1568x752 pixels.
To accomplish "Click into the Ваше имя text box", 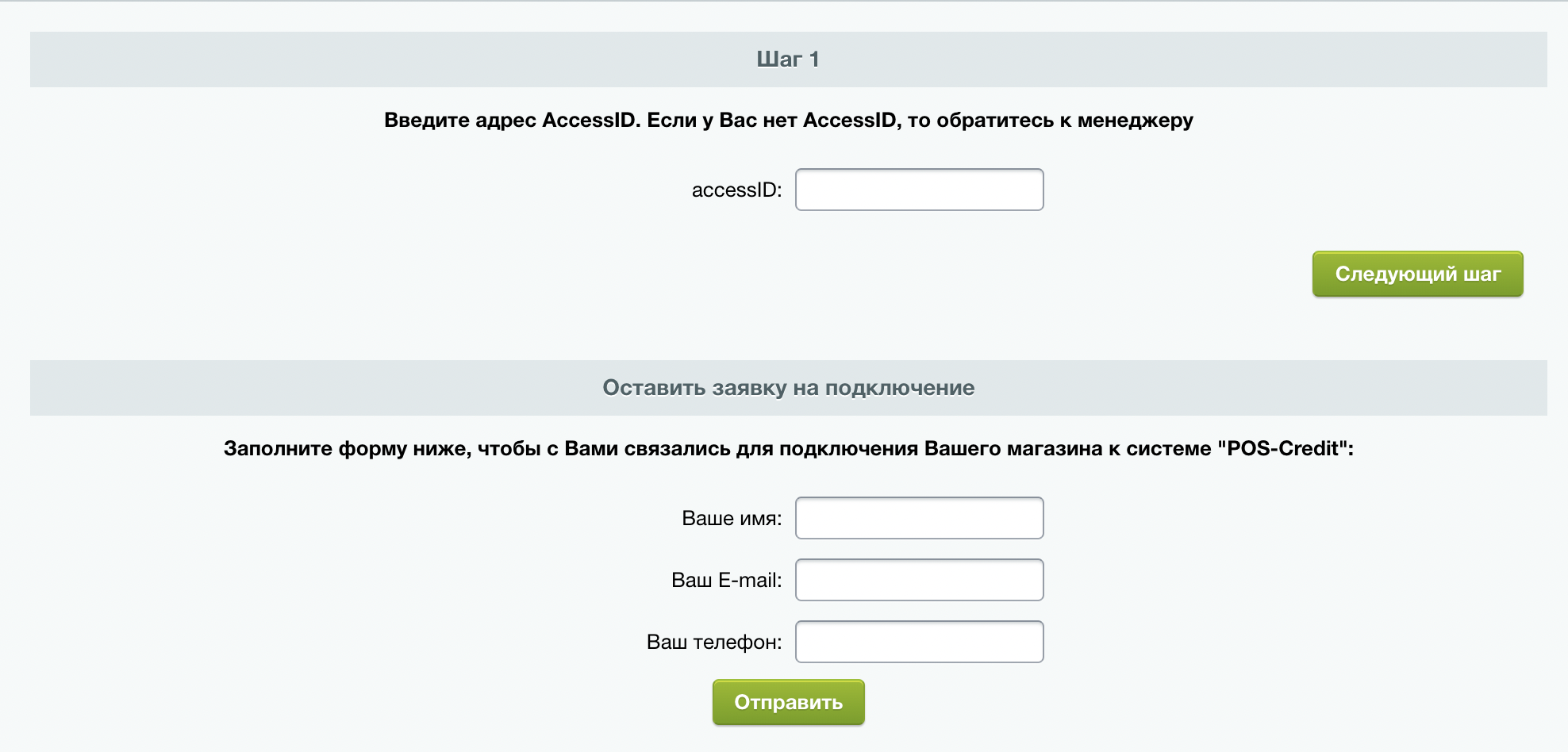I will [919, 518].
